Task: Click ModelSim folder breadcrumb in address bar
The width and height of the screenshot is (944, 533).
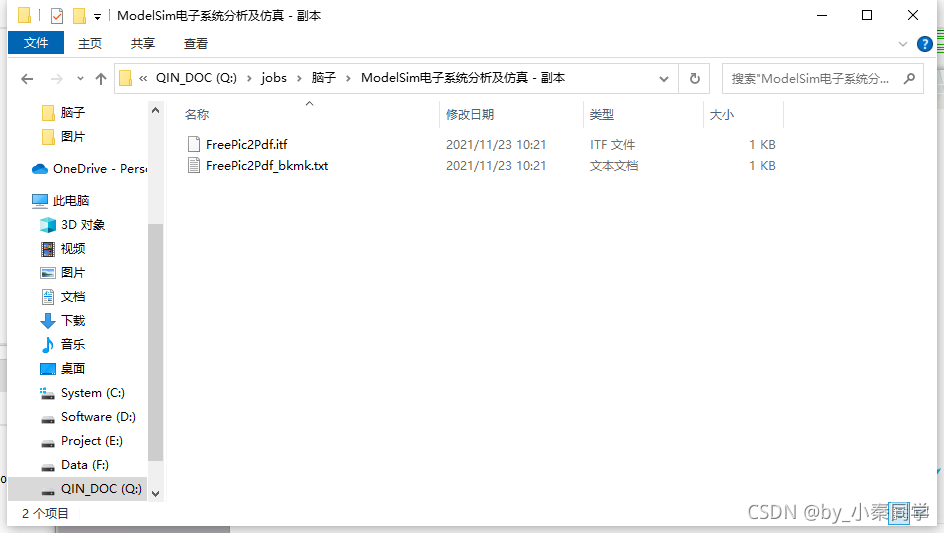Action: click(x=462, y=78)
